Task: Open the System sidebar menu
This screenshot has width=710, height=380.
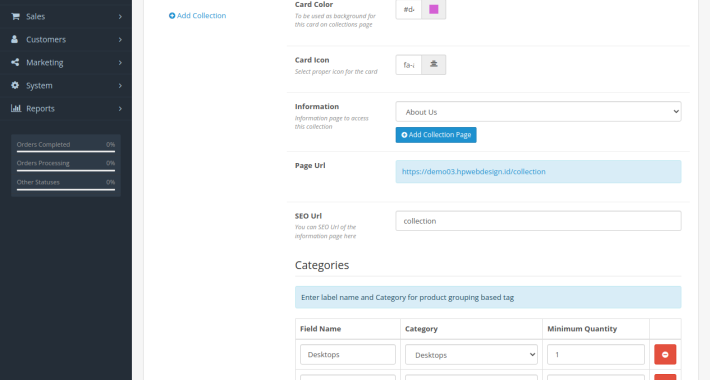Action: [x=66, y=86]
